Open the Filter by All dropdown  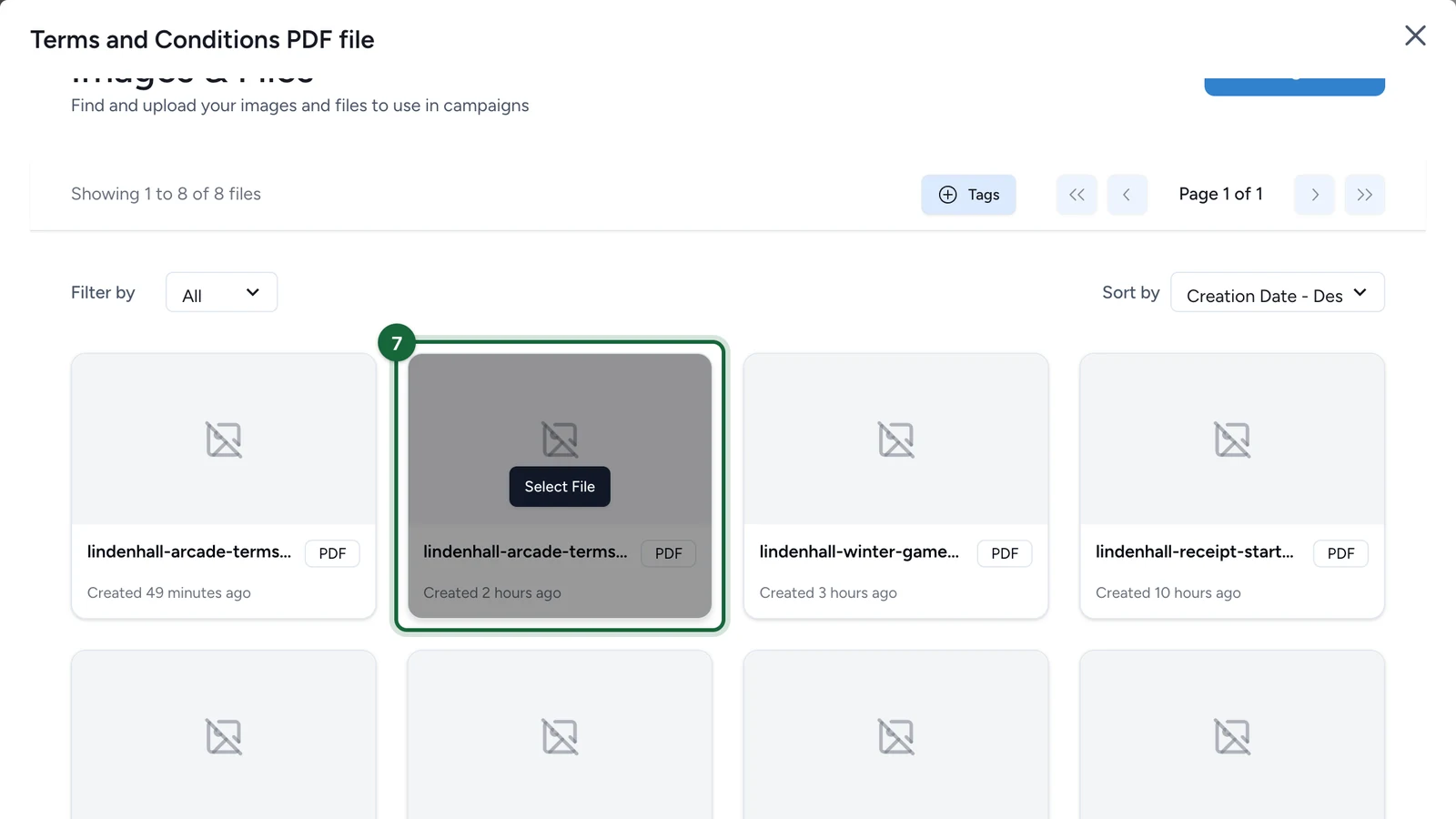coord(221,292)
